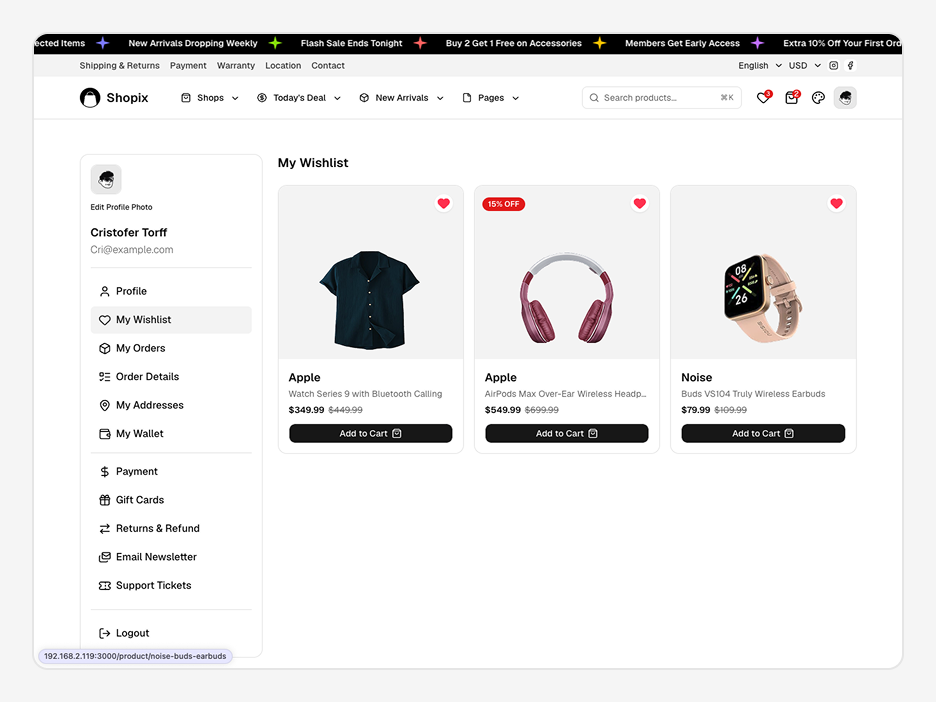Open Email Newsletter in the sidebar
Image resolution: width=936 pixels, height=702 pixels.
(x=171, y=557)
